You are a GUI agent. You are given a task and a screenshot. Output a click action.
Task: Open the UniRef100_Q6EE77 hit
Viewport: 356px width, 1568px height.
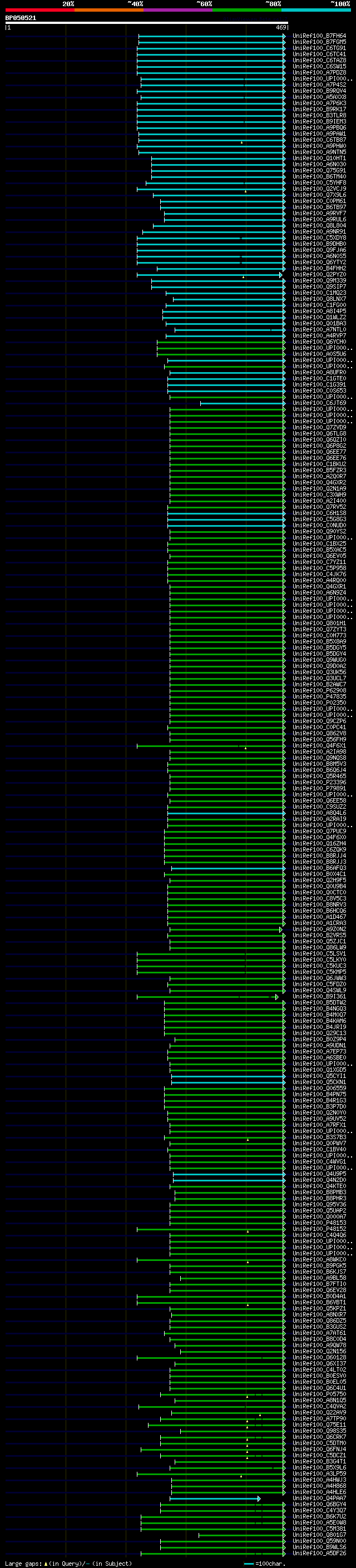[319, 452]
